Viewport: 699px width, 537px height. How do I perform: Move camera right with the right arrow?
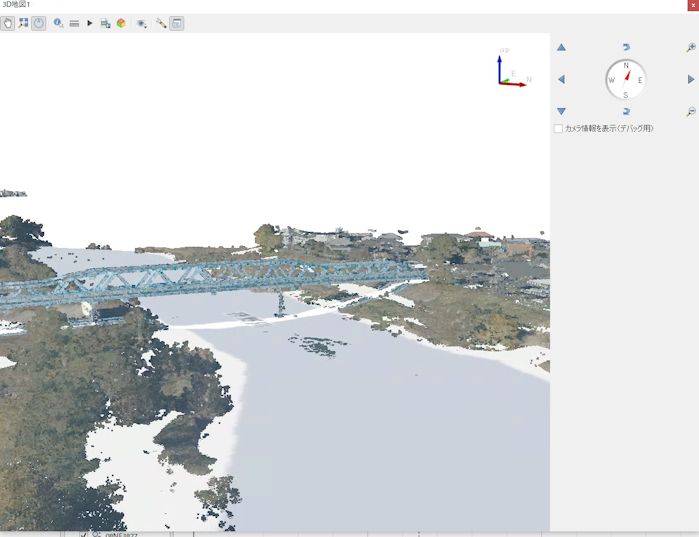pos(691,79)
